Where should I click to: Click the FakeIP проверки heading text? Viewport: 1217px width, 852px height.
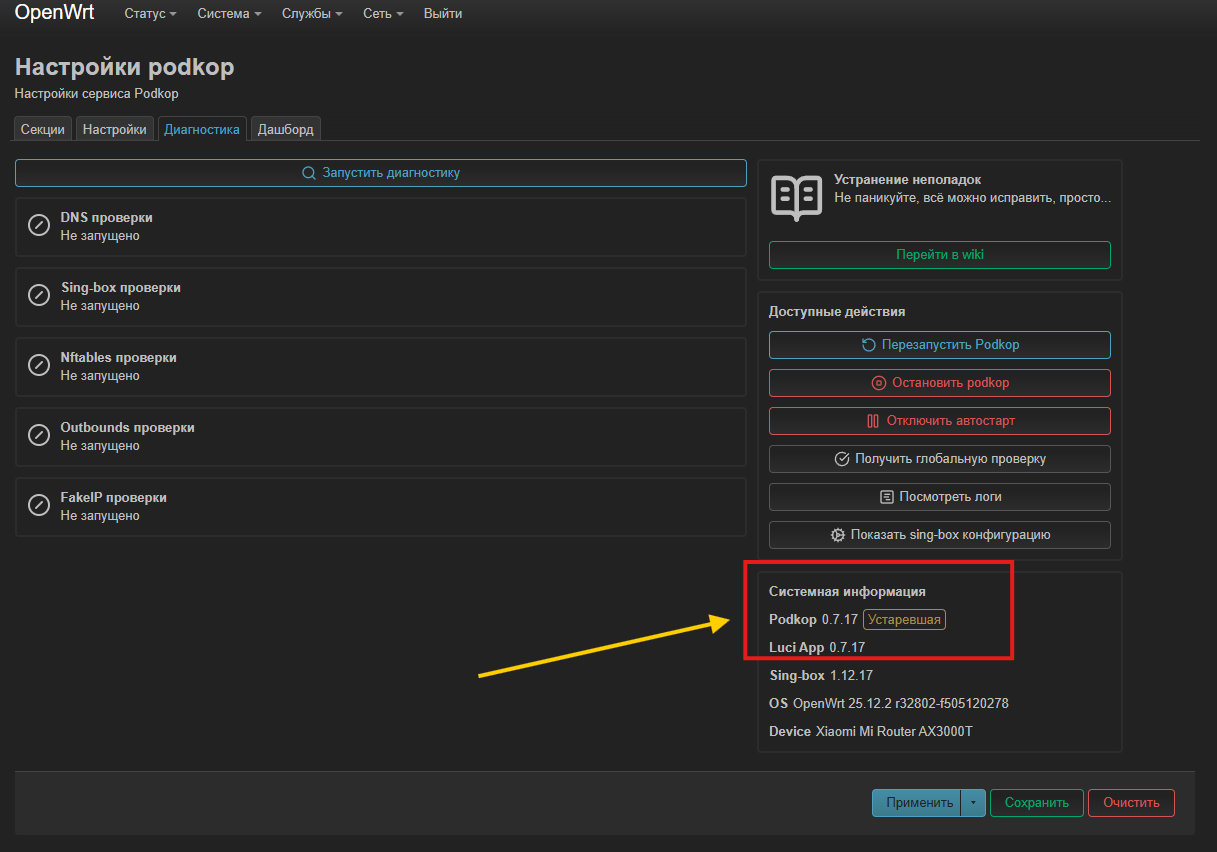pyautogui.click(x=114, y=498)
